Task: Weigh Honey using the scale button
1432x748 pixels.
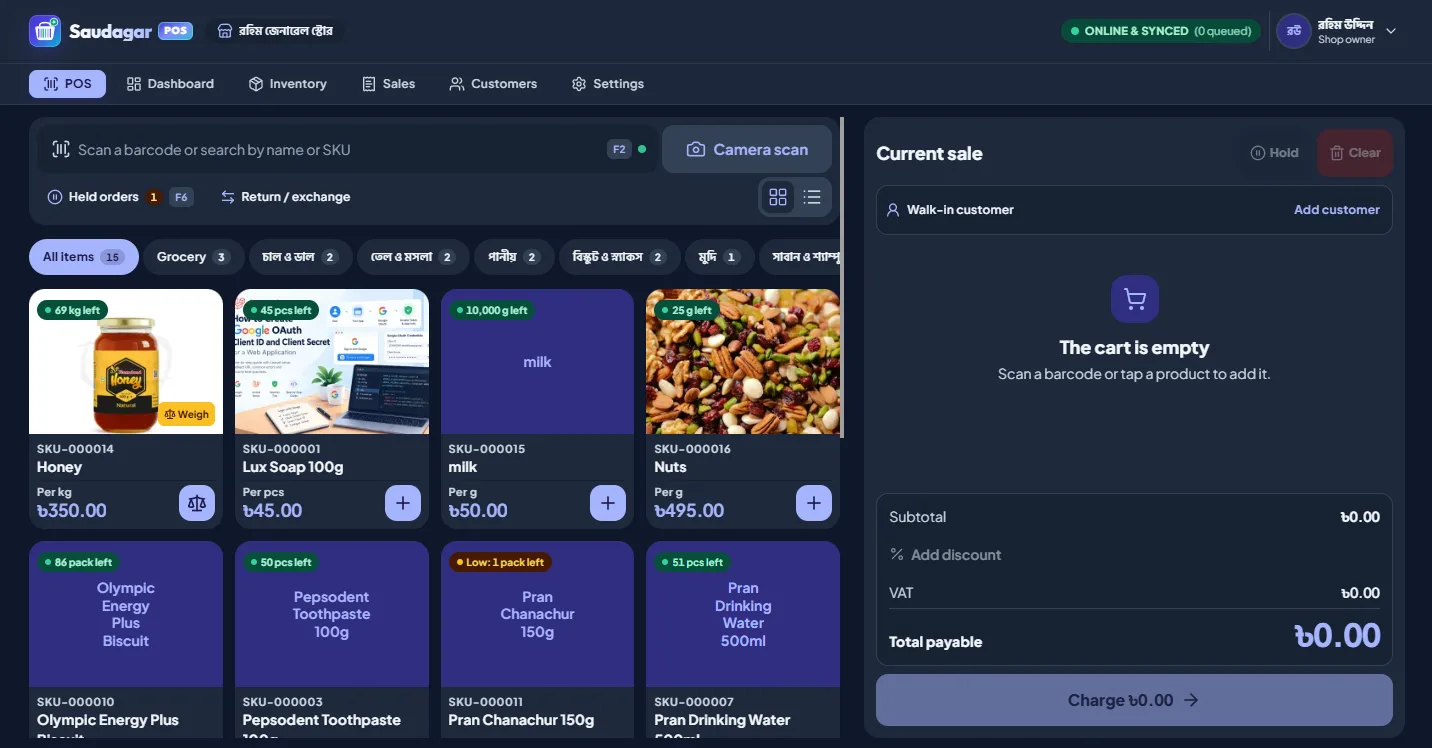Action: 197,503
